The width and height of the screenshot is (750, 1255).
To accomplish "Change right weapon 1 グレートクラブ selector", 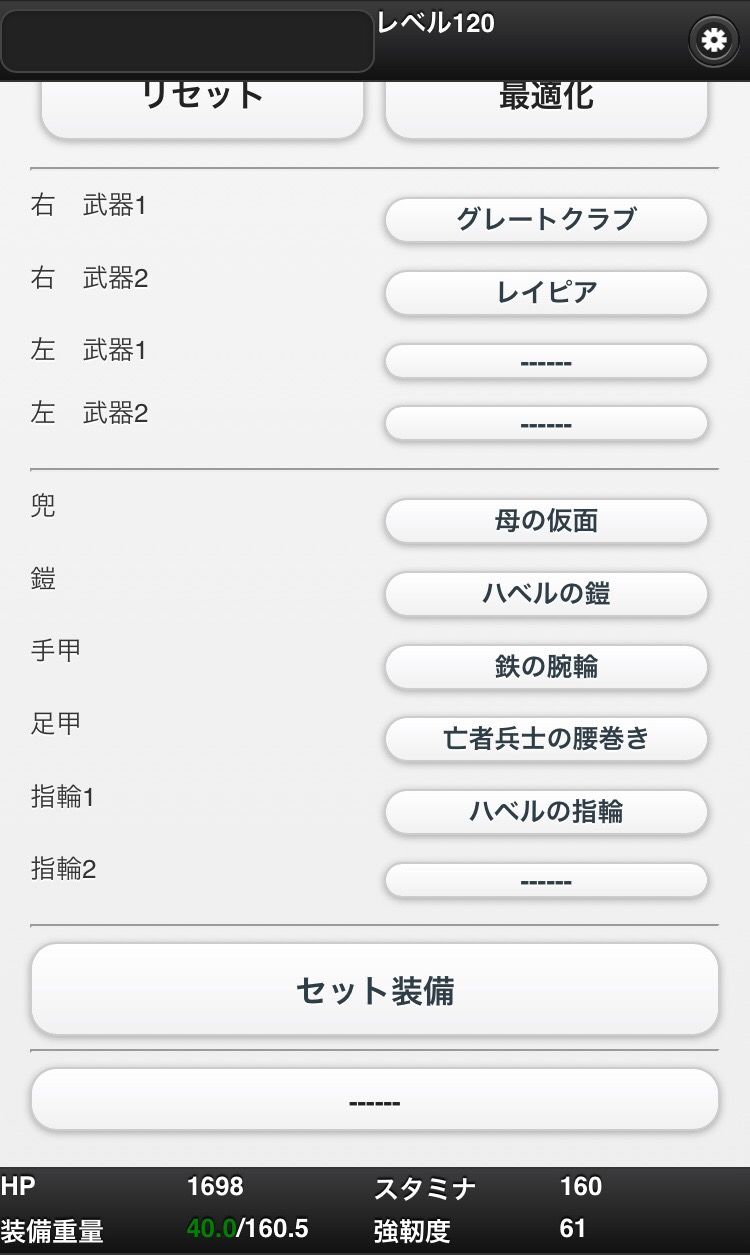I will (546, 219).
